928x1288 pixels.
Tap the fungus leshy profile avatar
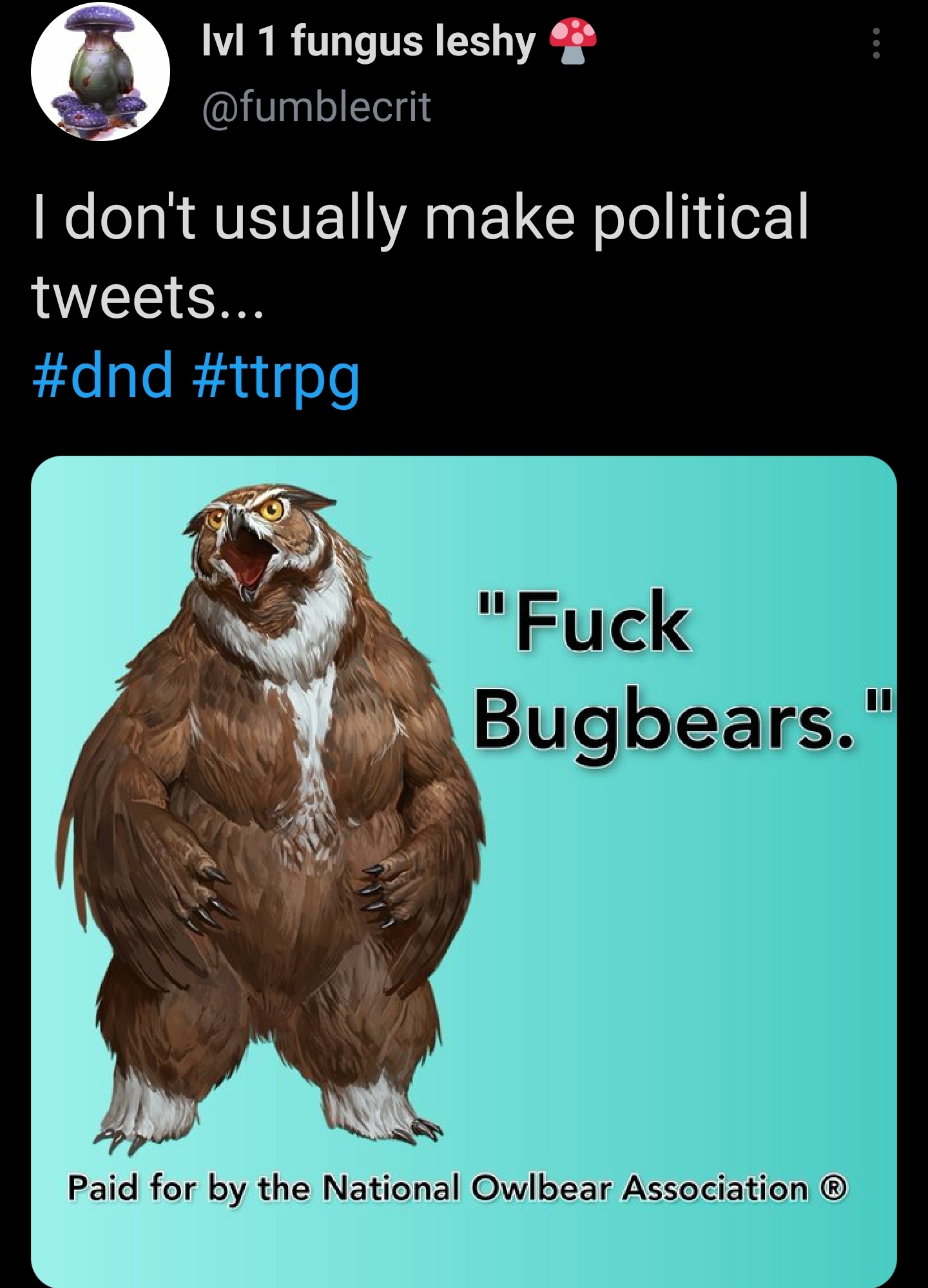(x=101, y=71)
